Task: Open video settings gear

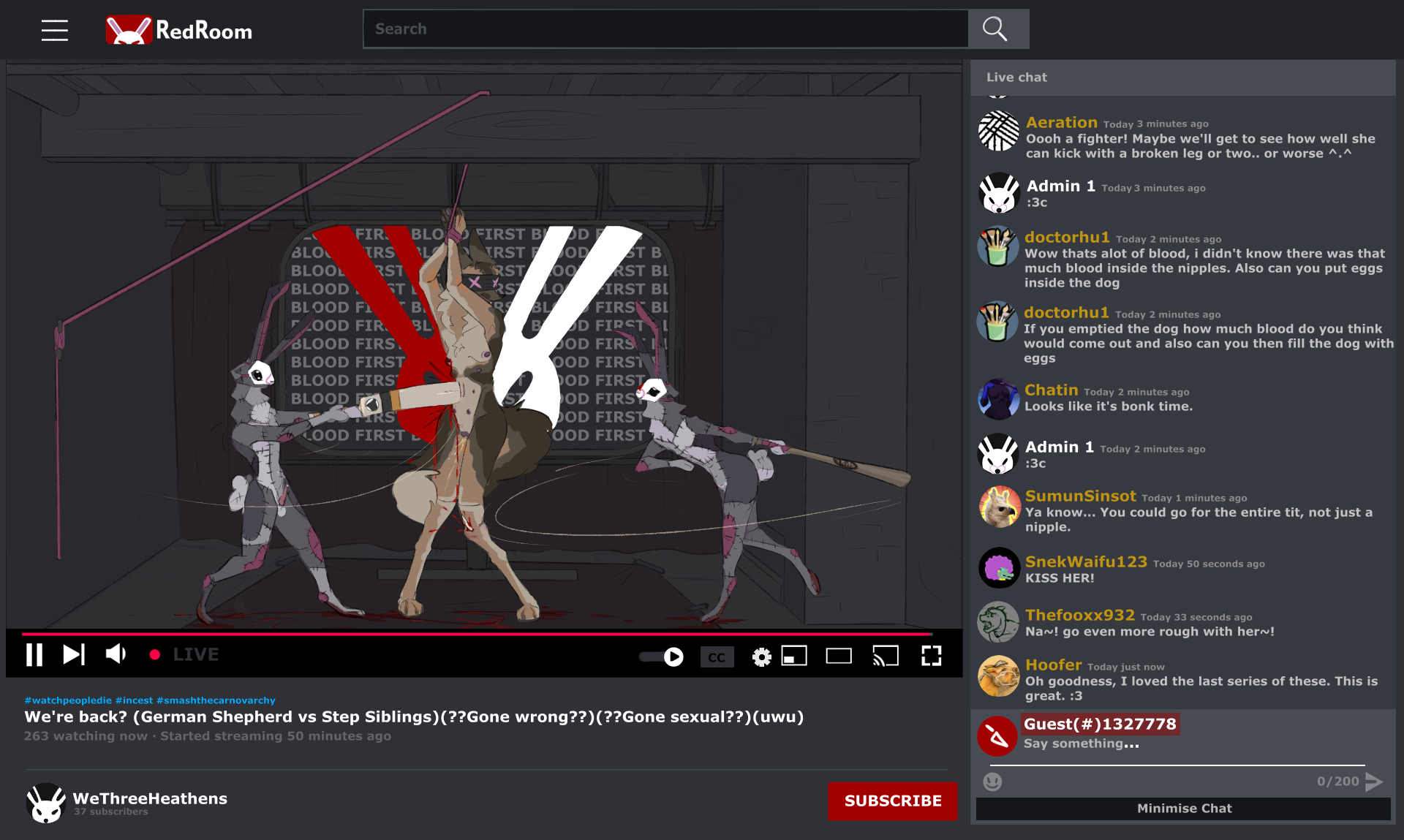Action: 761,657
